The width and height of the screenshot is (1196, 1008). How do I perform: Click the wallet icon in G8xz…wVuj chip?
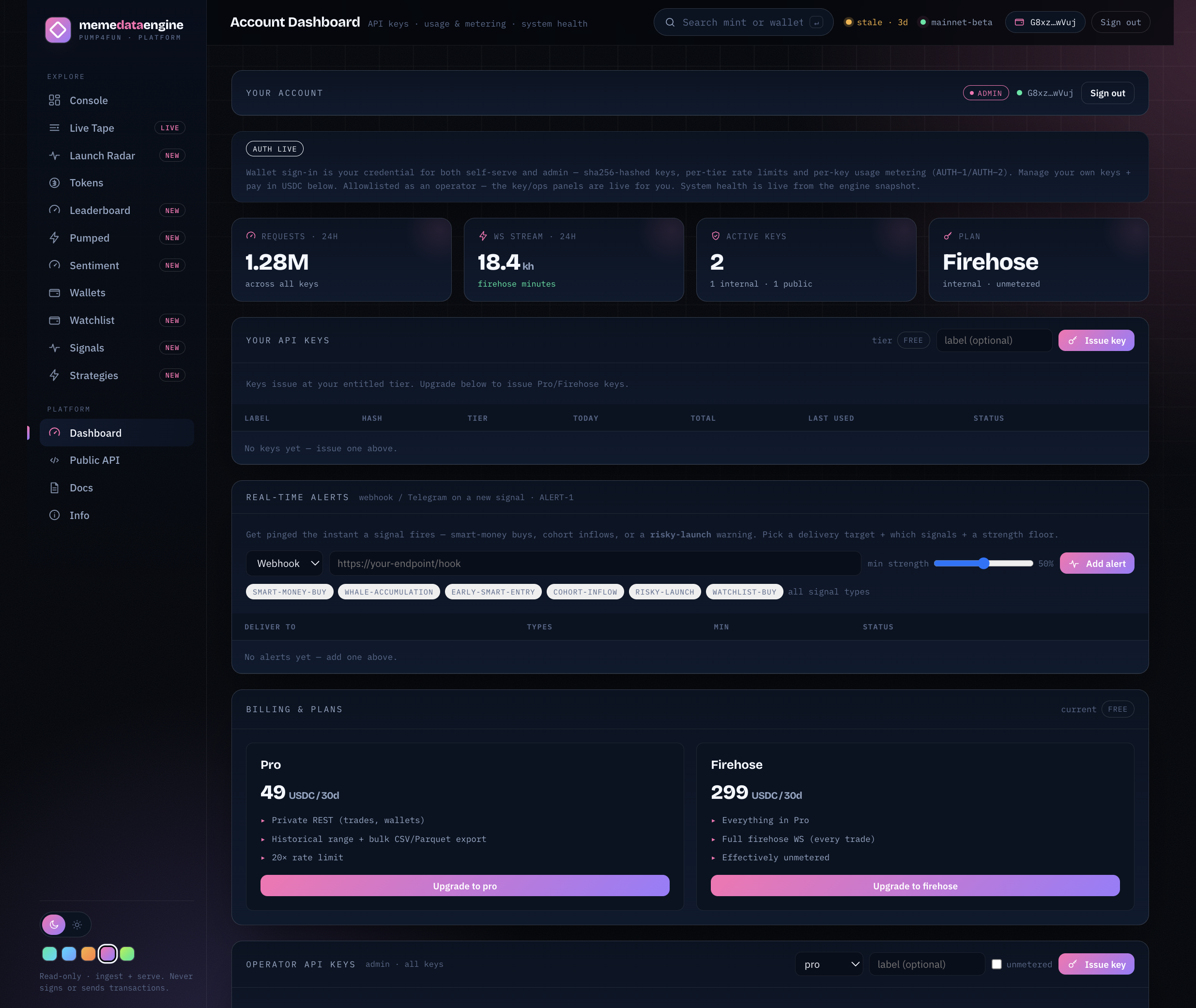pyautogui.click(x=1019, y=22)
